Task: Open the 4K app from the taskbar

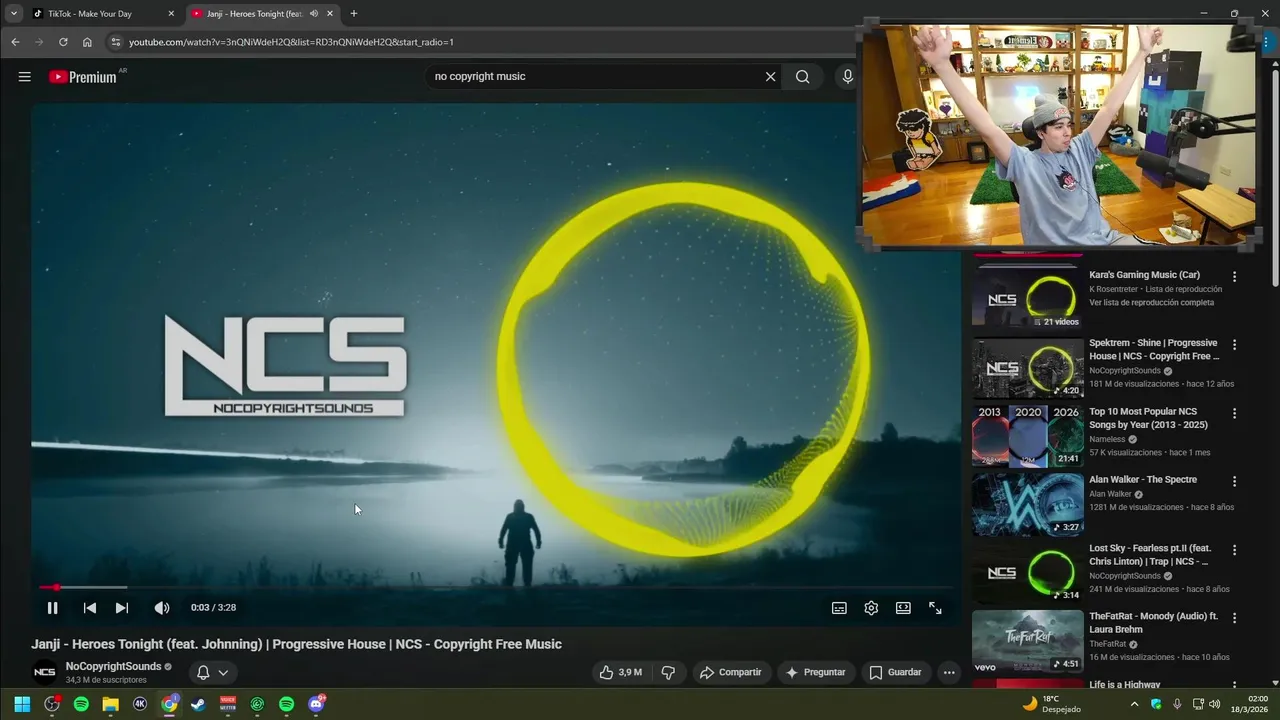Action: tap(140, 704)
